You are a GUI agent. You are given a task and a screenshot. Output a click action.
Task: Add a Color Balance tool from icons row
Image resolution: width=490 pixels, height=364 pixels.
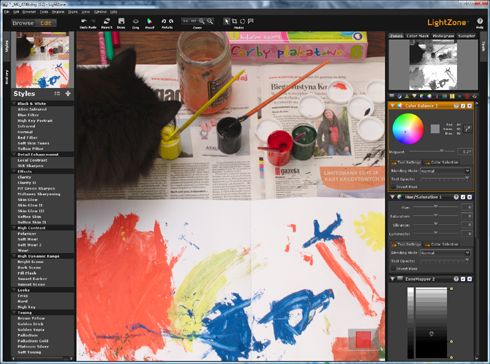[429, 96]
